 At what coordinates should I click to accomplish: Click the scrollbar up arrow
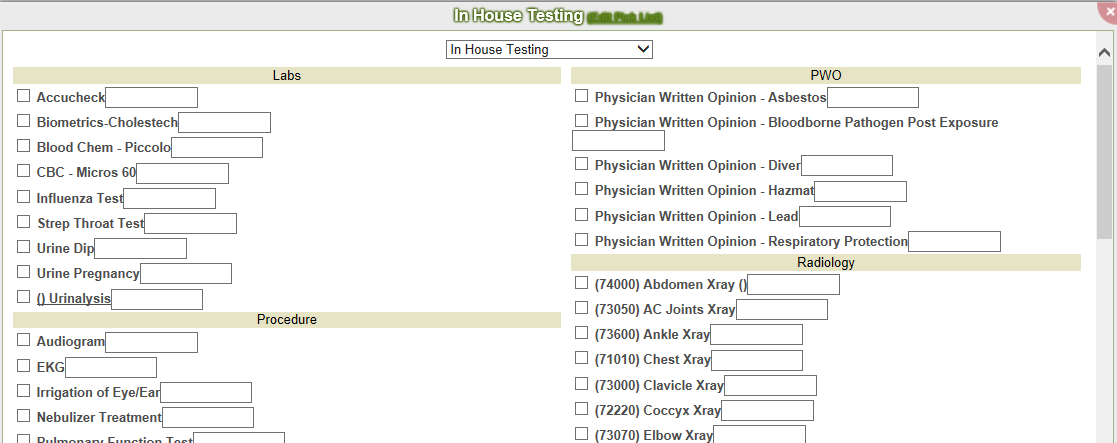click(x=1104, y=52)
